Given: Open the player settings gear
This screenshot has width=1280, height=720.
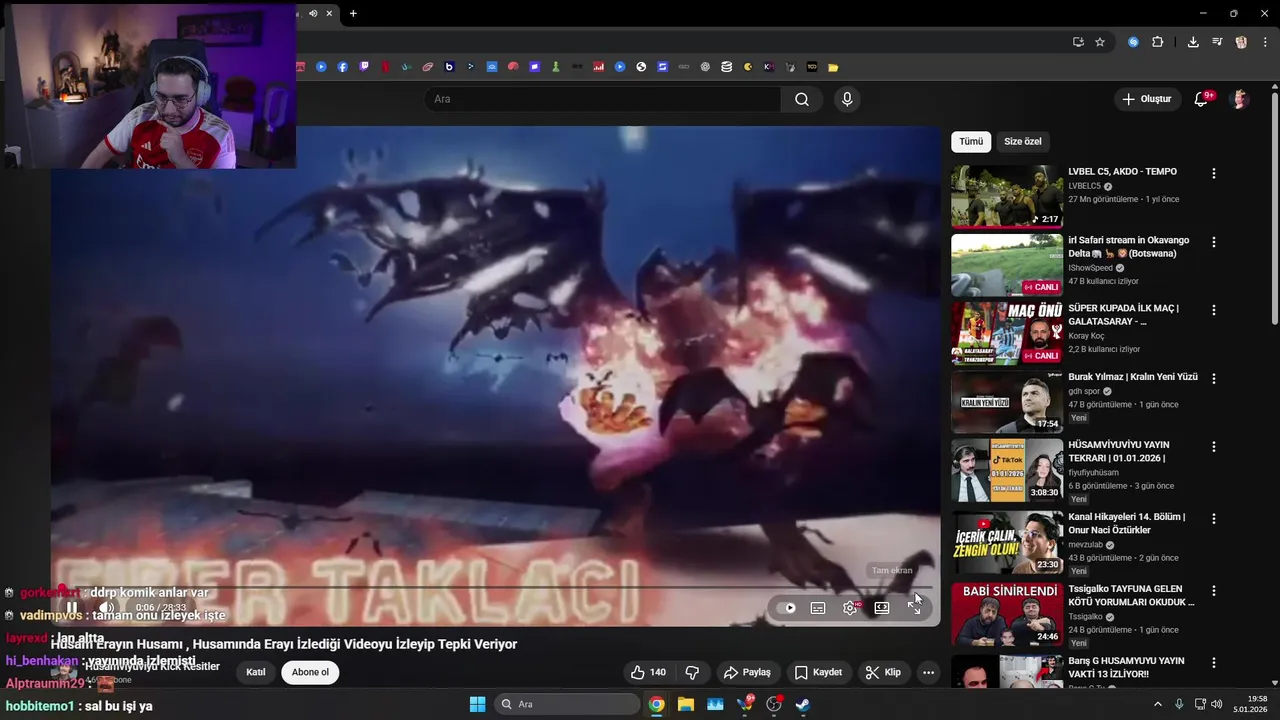Looking at the screenshot, I should point(850,608).
